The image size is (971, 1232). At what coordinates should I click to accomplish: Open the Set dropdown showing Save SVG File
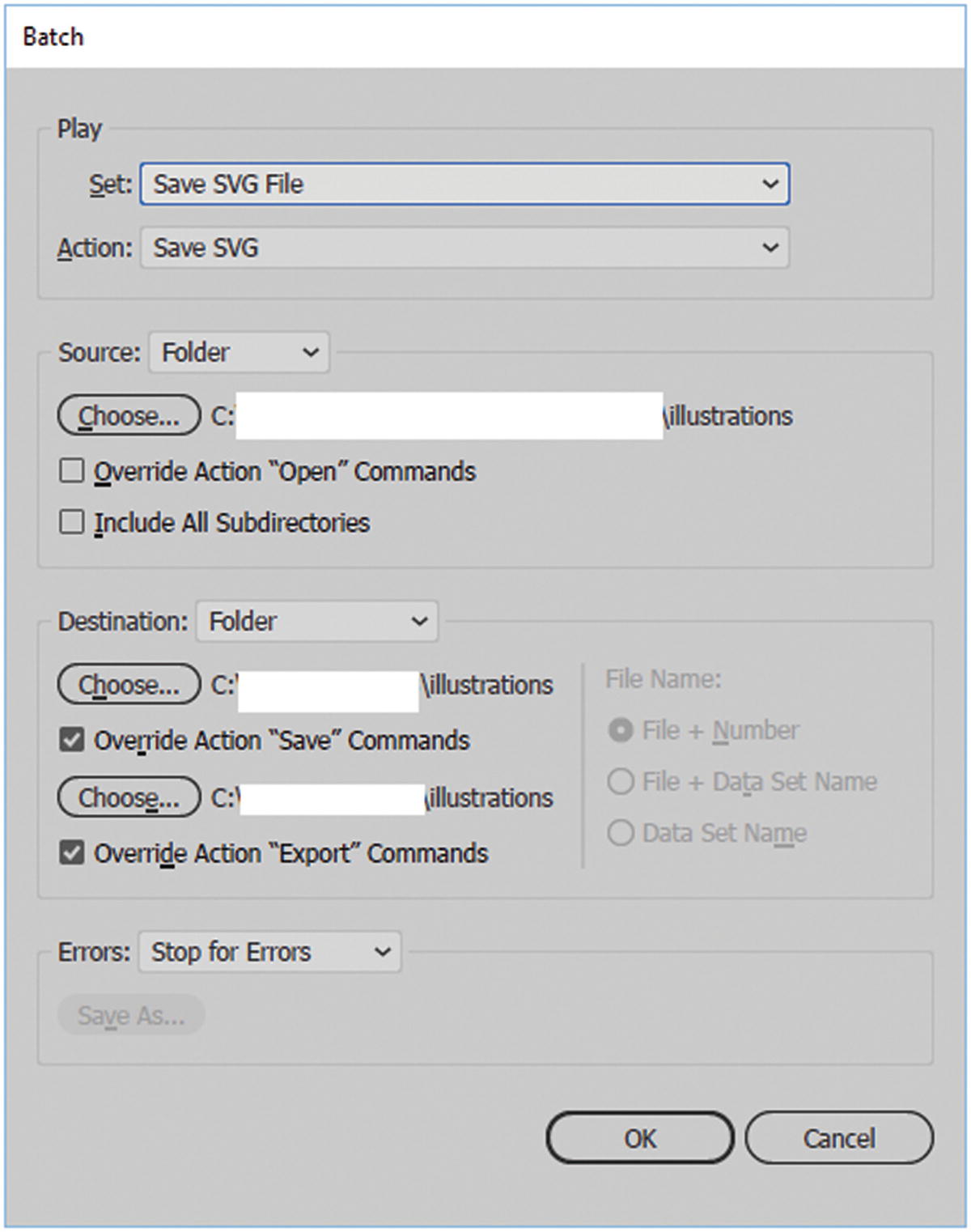tap(464, 185)
